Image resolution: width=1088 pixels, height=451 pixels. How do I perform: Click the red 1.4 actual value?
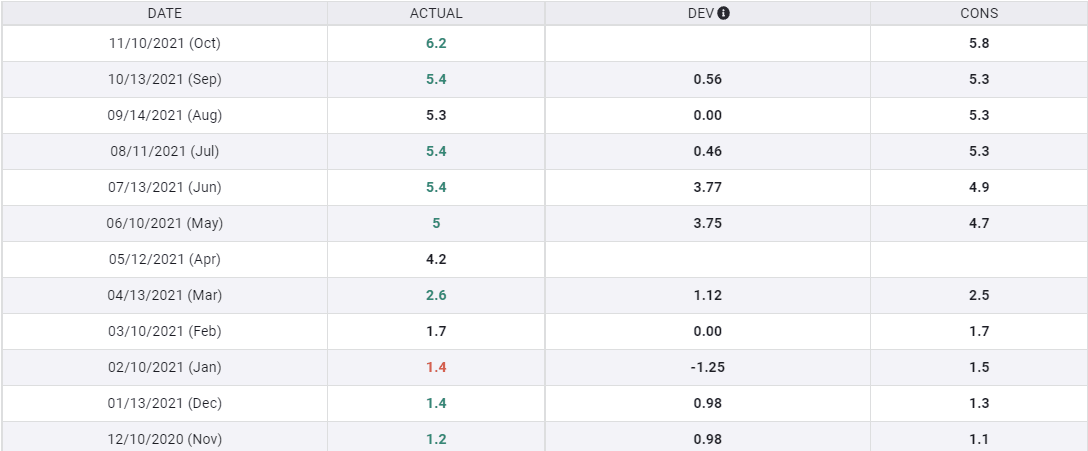(x=436, y=368)
